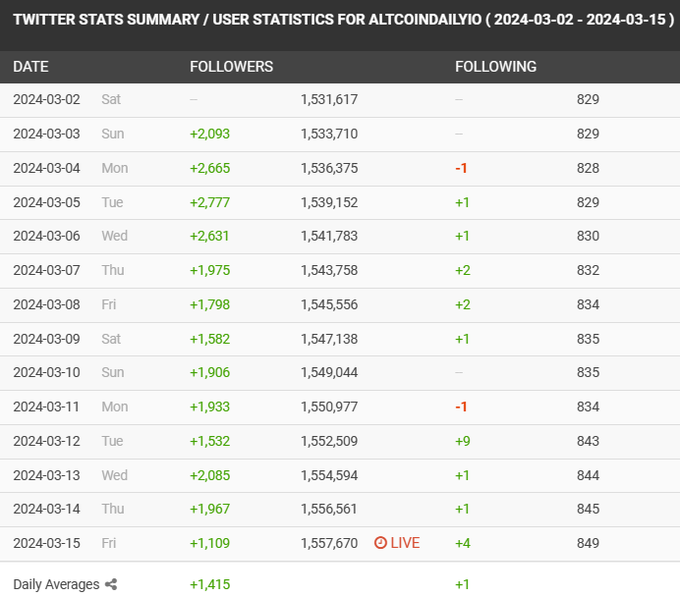Click the +1,906 follower change
The height and width of the screenshot is (597, 680).
coord(210,372)
